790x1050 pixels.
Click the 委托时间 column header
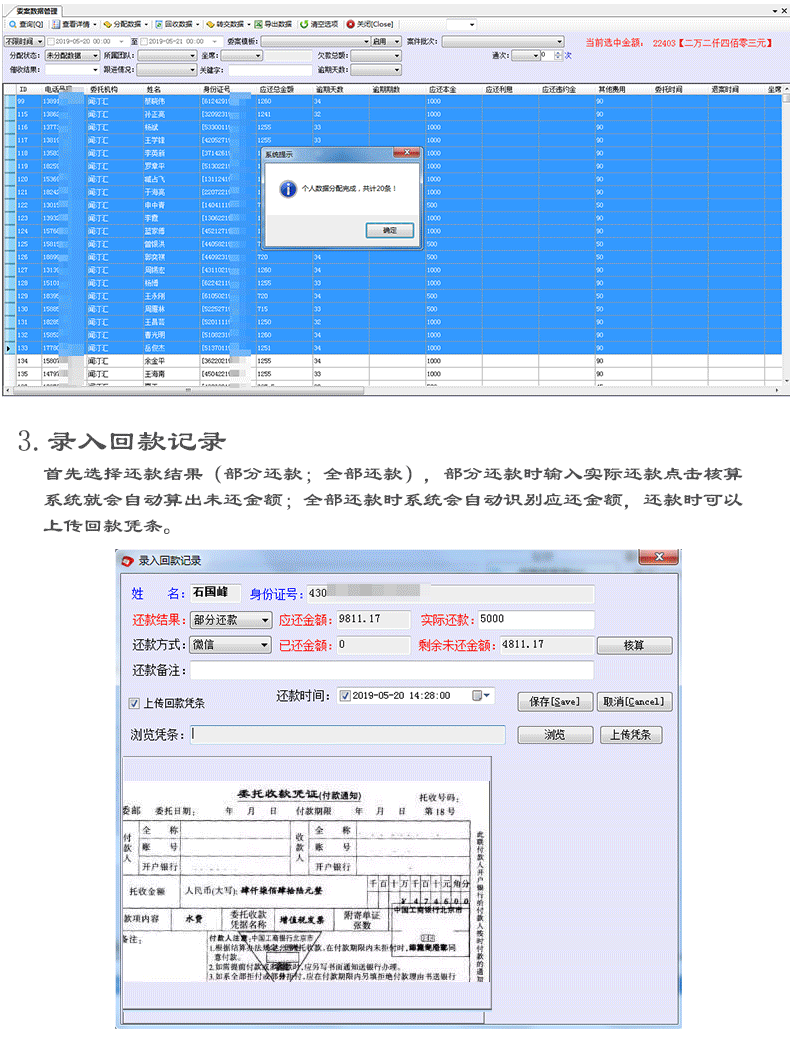click(x=679, y=89)
